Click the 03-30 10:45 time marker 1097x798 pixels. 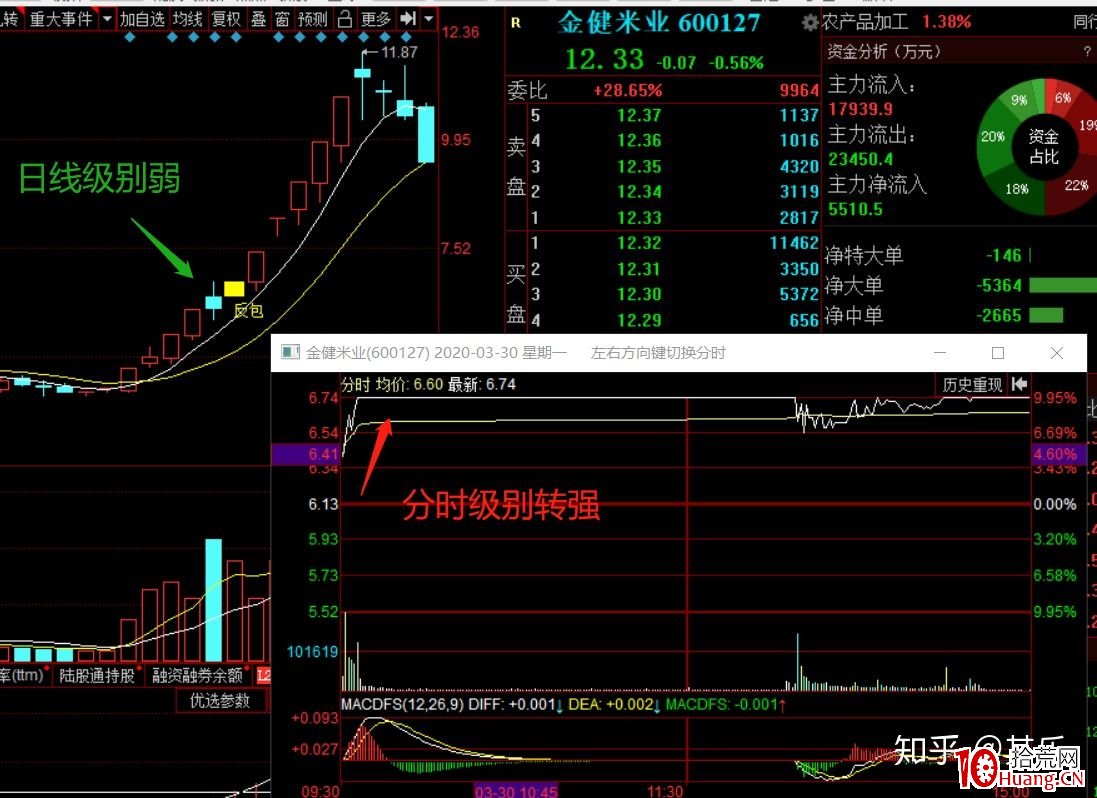coord(516,791)
